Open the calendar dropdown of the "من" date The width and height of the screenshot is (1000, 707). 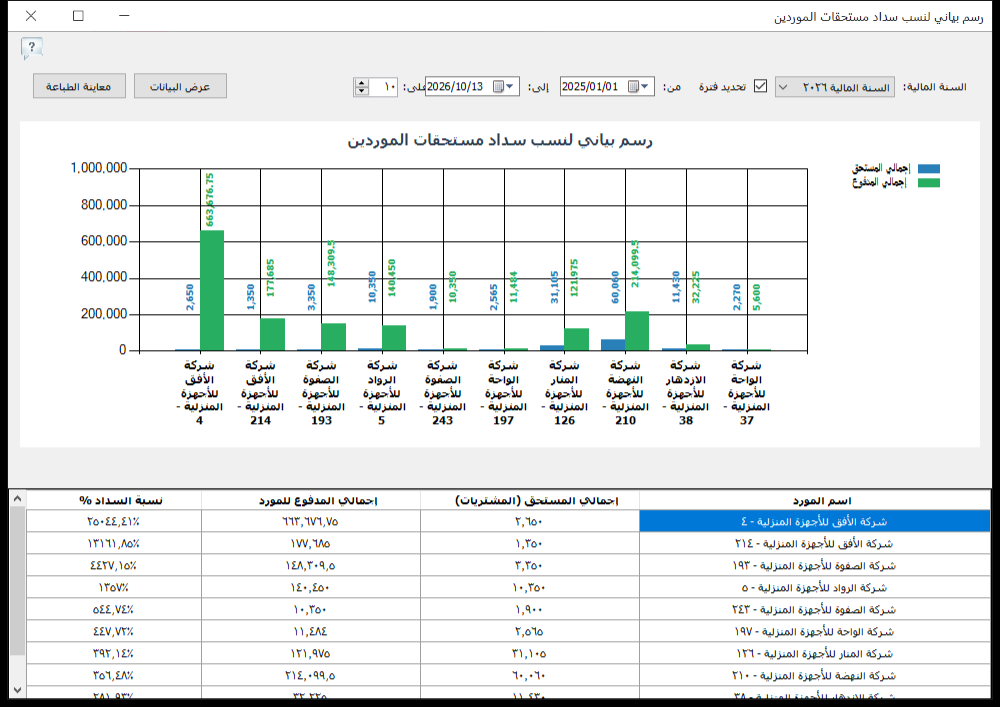pos(638,87)
